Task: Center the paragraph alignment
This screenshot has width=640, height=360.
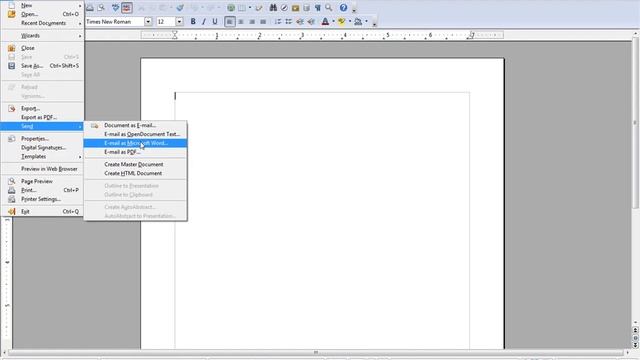Action: point(241,22)
